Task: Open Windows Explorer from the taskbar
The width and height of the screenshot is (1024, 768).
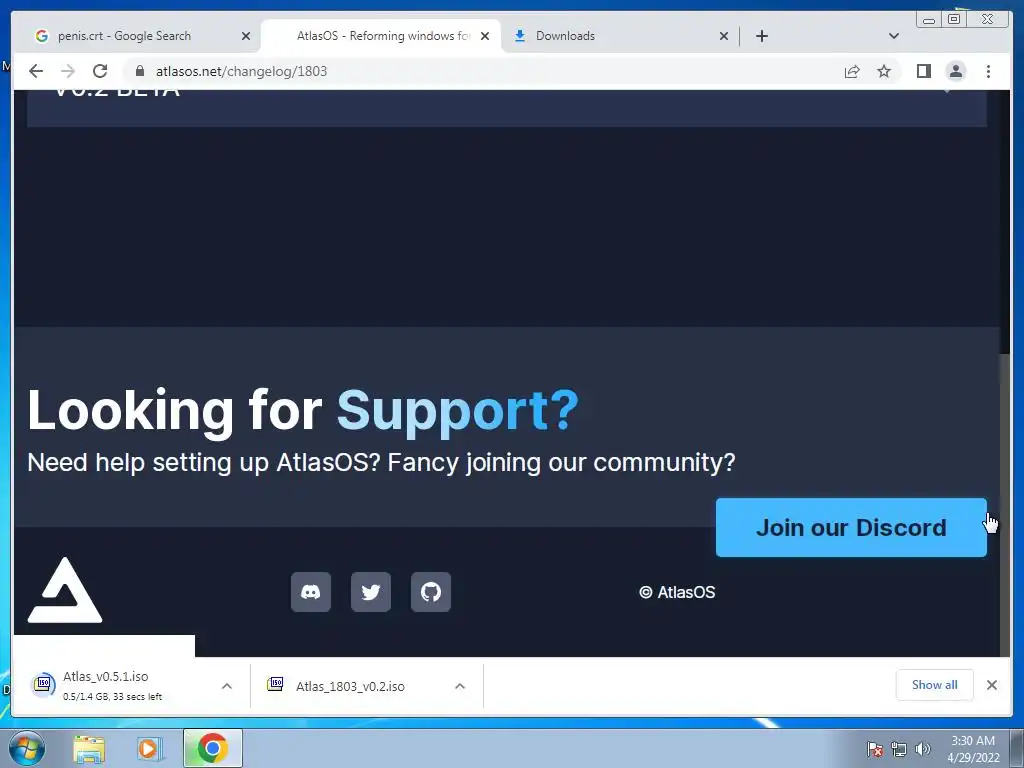Action: click(89, 748)
